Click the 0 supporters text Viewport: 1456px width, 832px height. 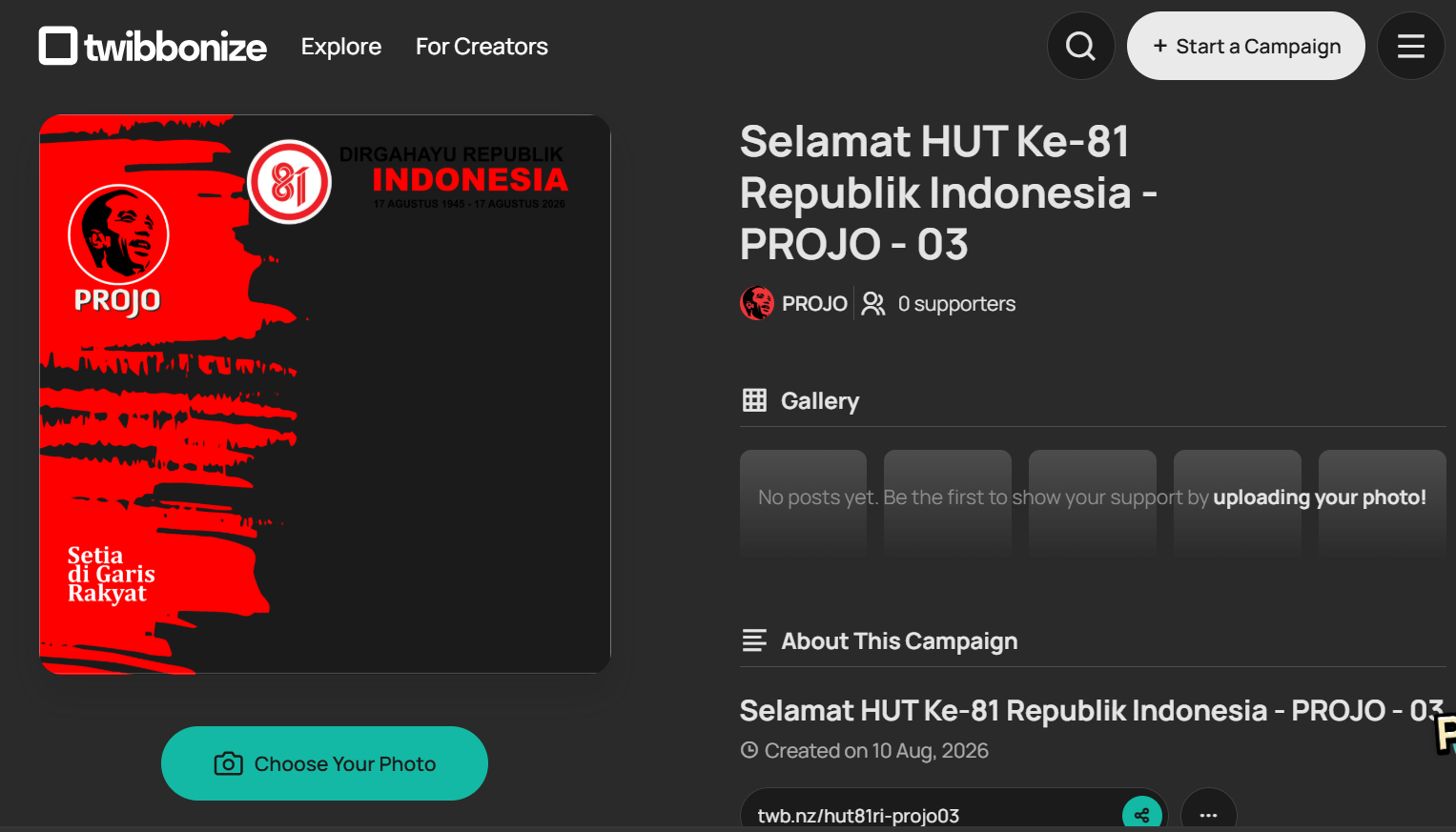tap(956, 303)
